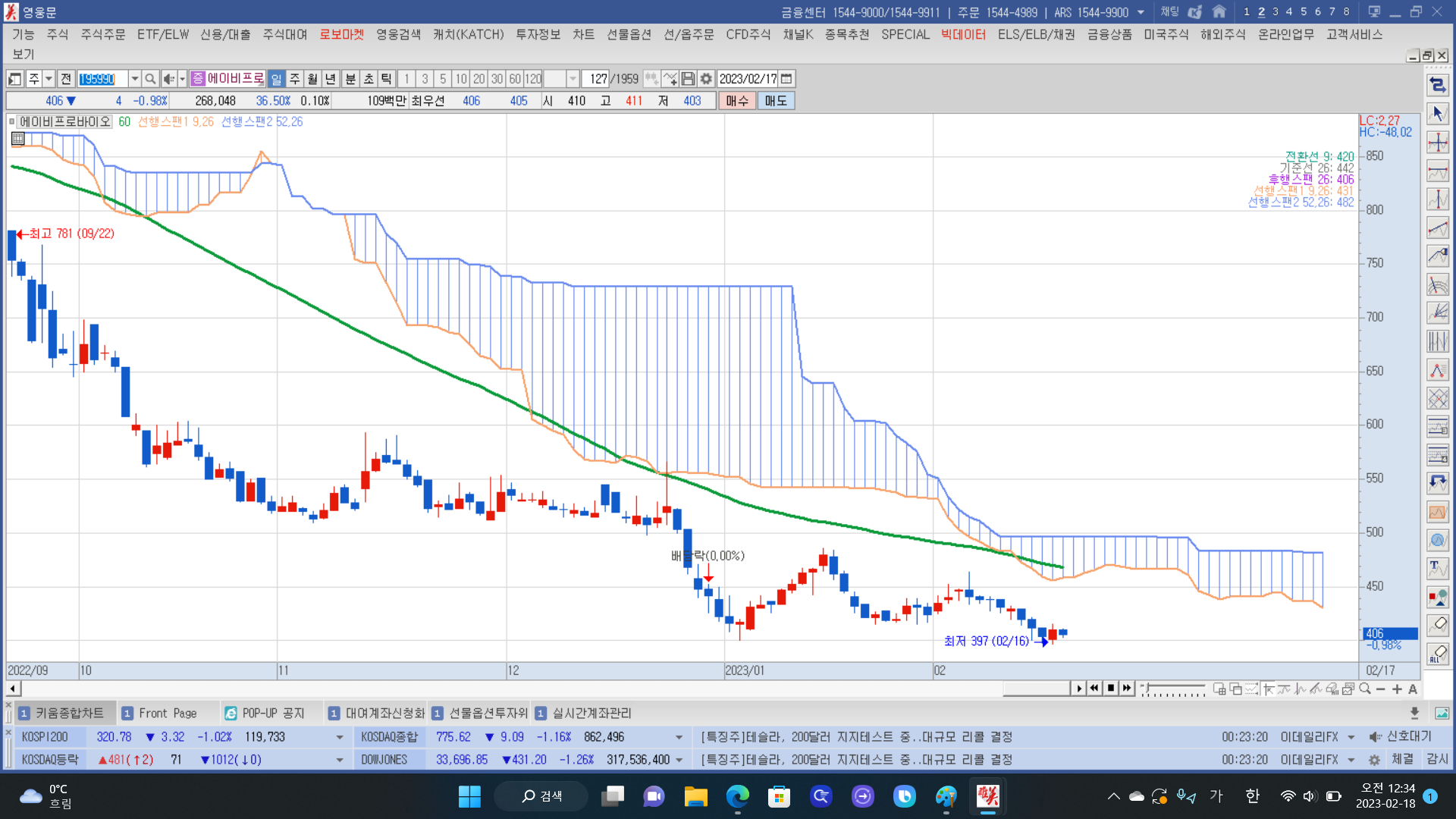Expand the DOWJONES index dropdown

pos(679,760)
